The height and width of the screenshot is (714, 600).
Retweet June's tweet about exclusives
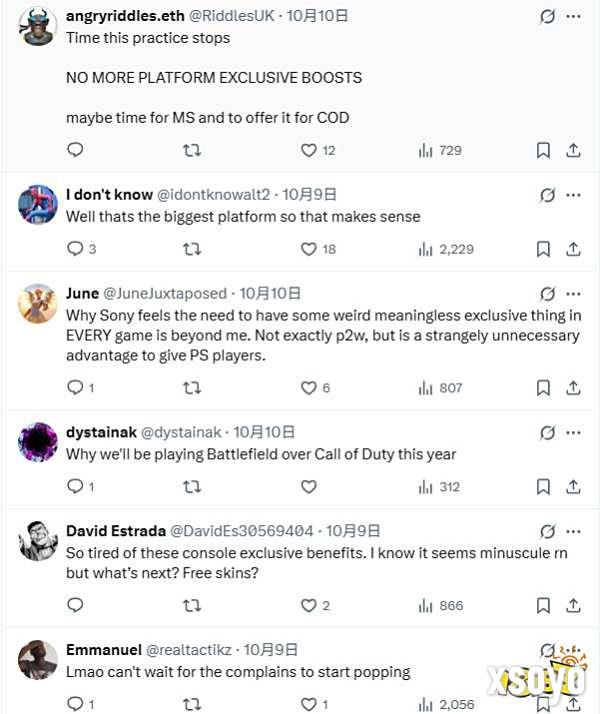192,388
